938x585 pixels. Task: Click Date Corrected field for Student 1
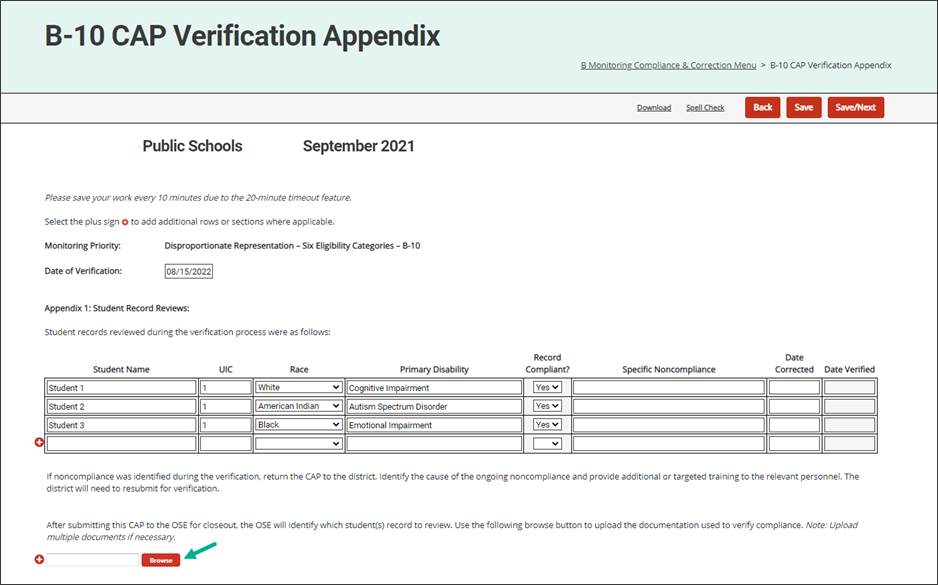coord(794,388)
